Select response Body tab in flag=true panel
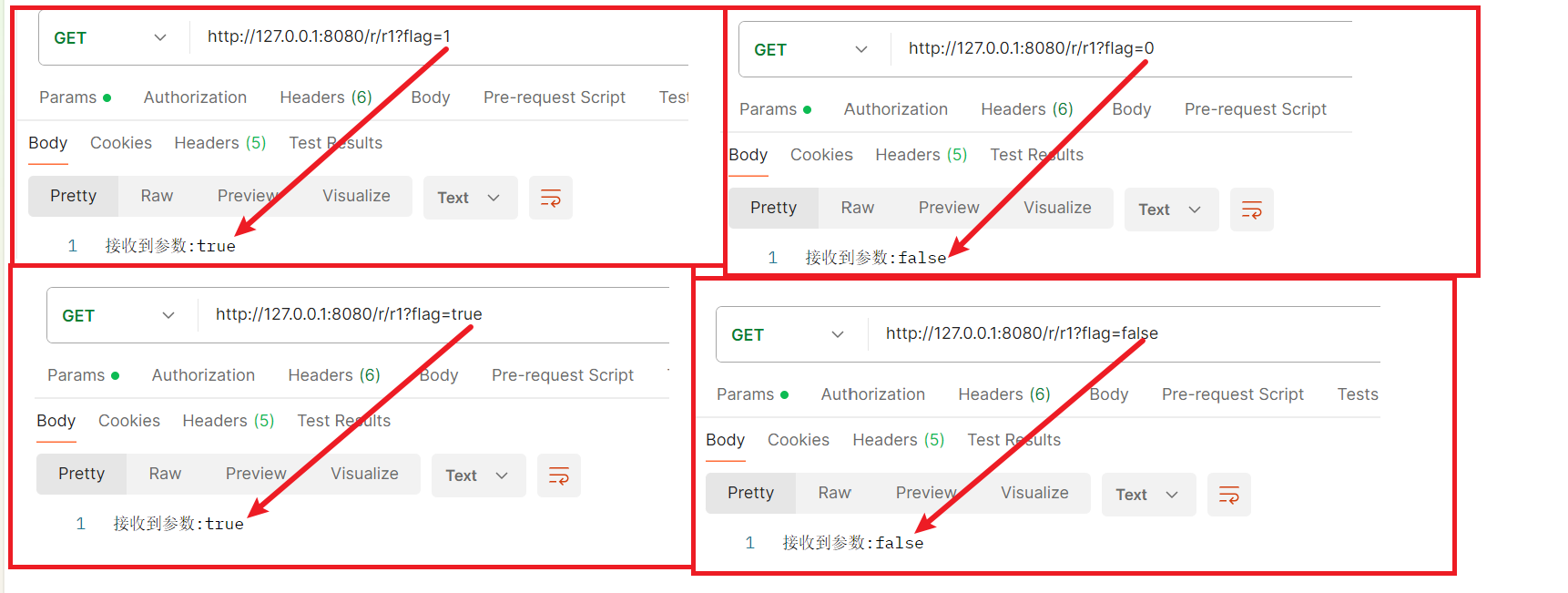The image size is (1568, 593). tap(56, 421)
